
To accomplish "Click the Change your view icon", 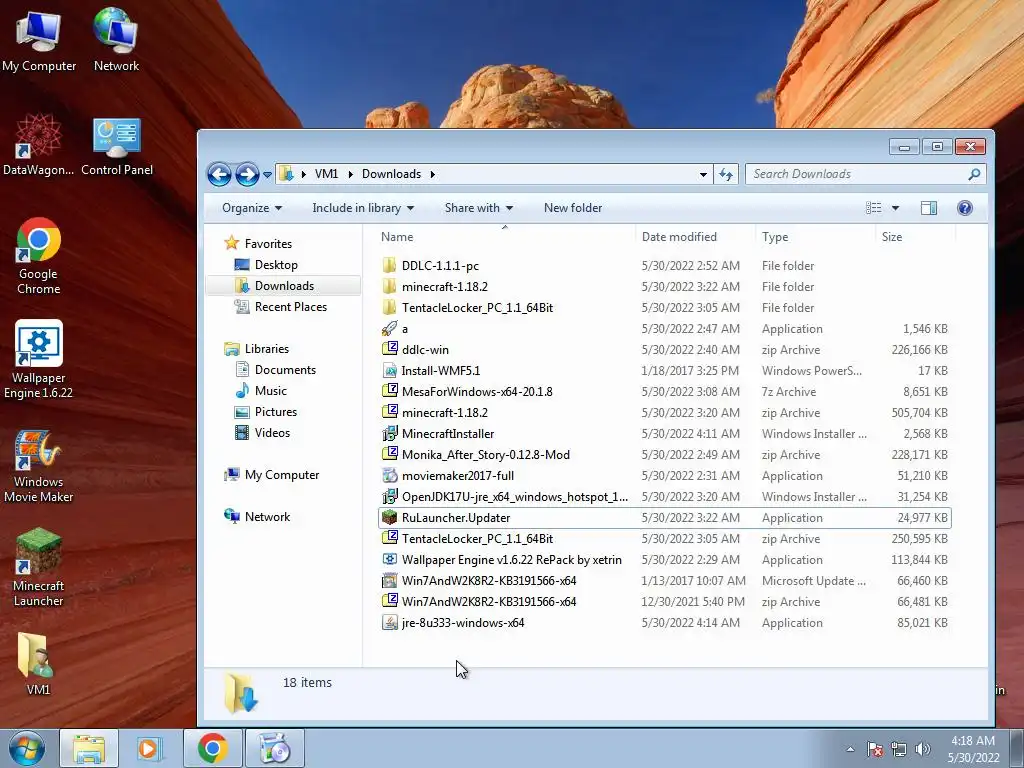I will point(873,208).
